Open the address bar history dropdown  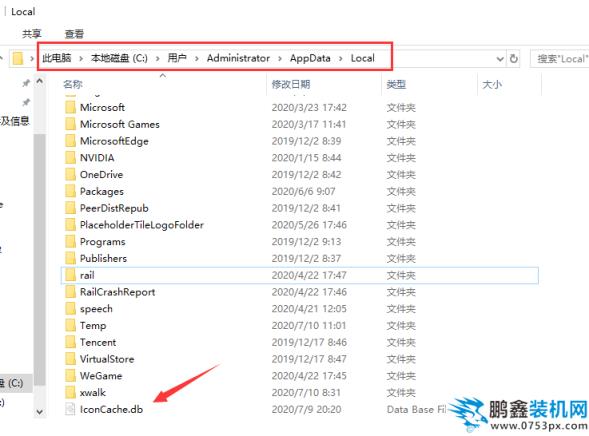click(500, 59)
